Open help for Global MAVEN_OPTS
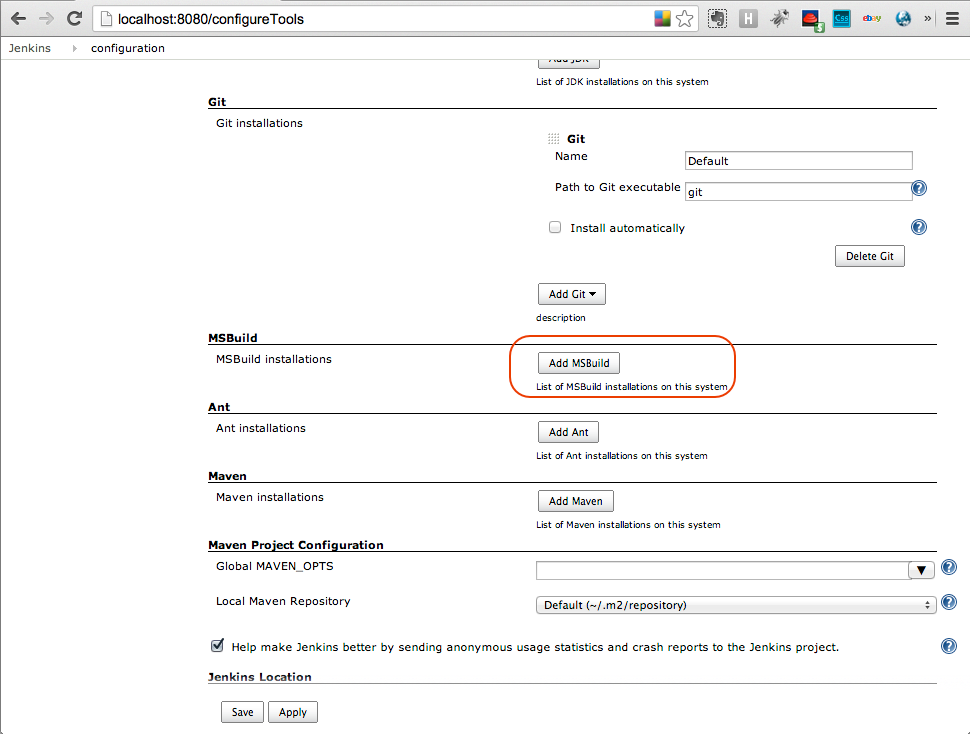Image resolution: width=970 pixels, height=734 pixels. tap(948, 567)
